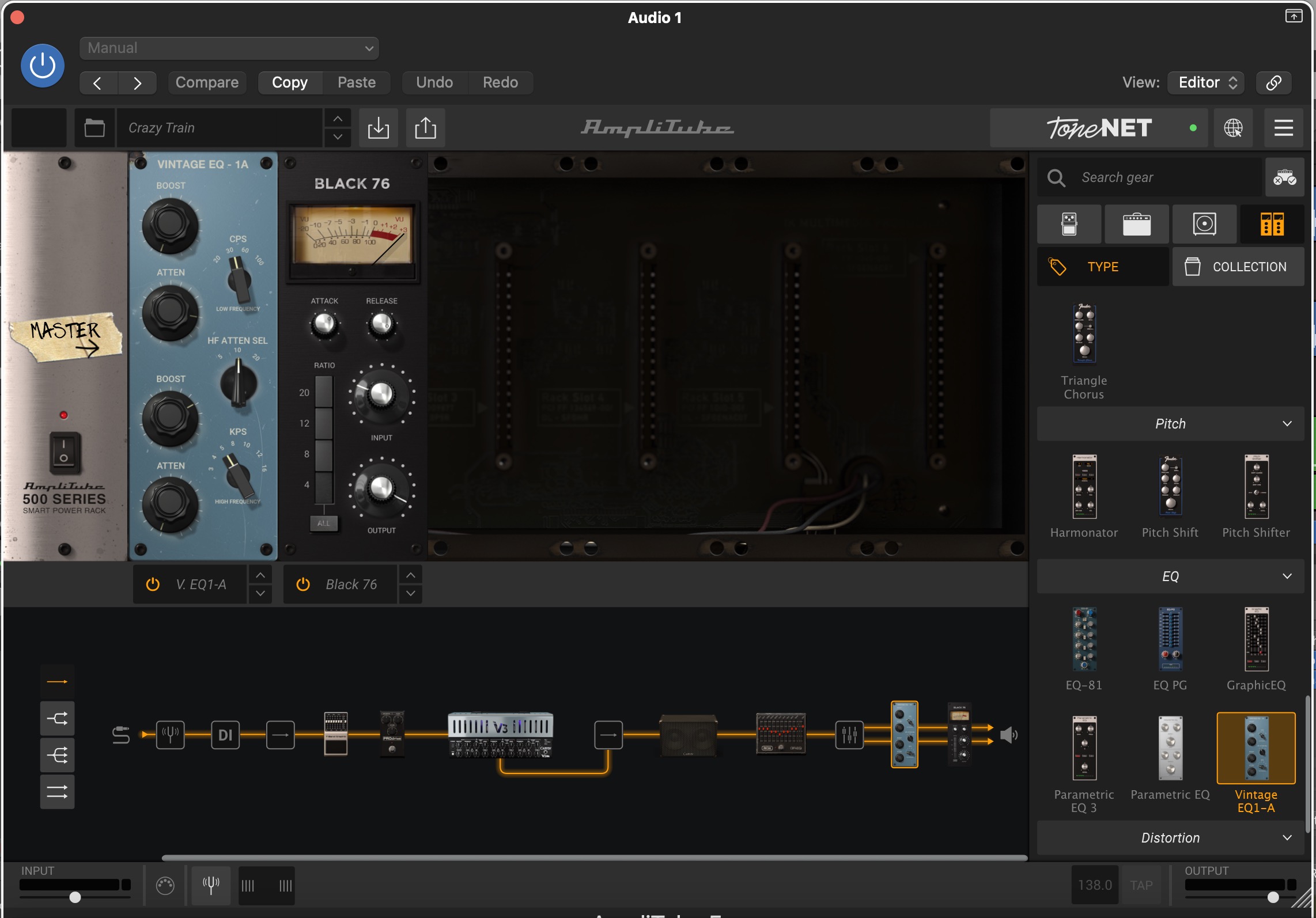Click the output speaker icon in chain
Image resolution: width=1316 pixels, height=918 pixels.
pyautogui.click(x=1008, y=735)
